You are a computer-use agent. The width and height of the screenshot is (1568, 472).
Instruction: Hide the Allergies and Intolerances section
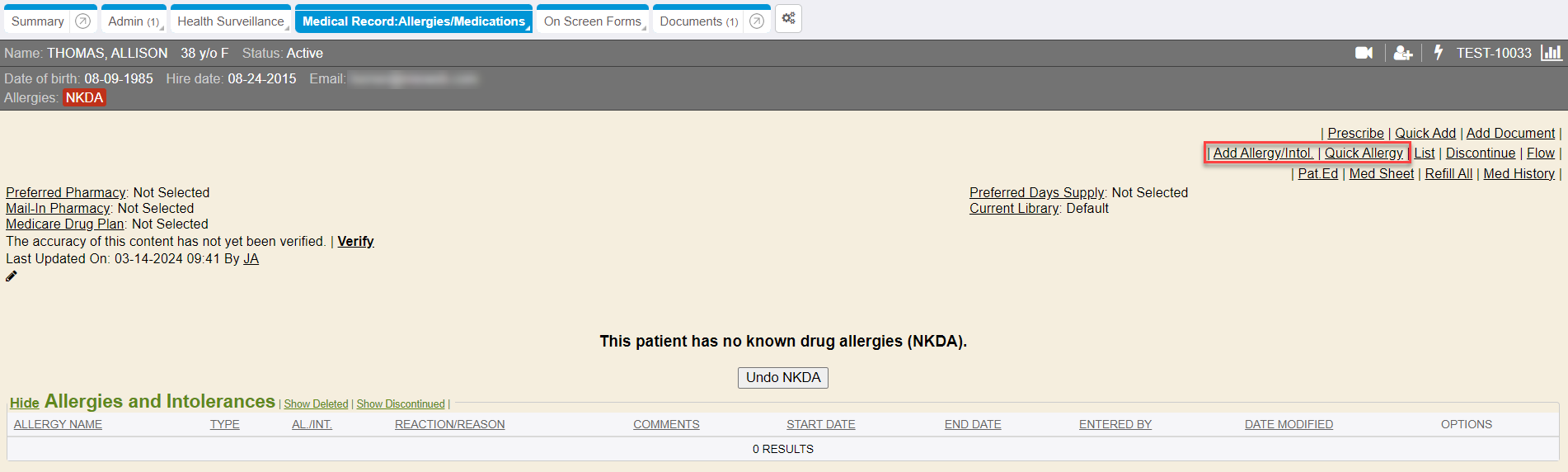24,403
